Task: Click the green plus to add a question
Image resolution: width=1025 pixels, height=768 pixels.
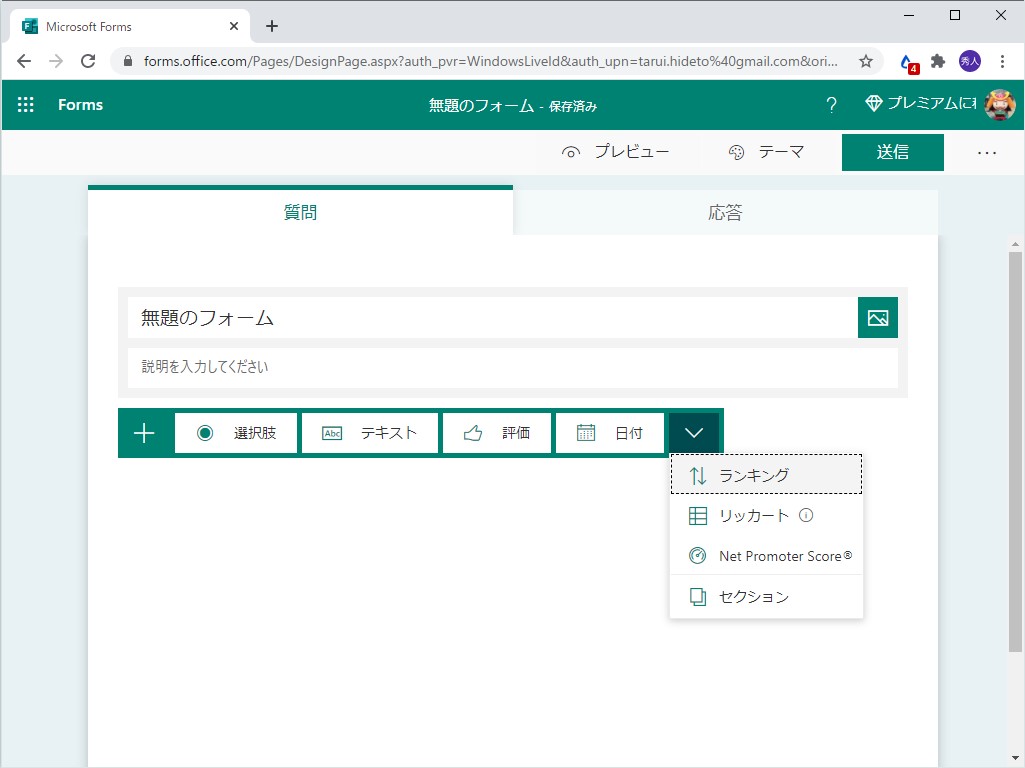Action: point(145,432)
